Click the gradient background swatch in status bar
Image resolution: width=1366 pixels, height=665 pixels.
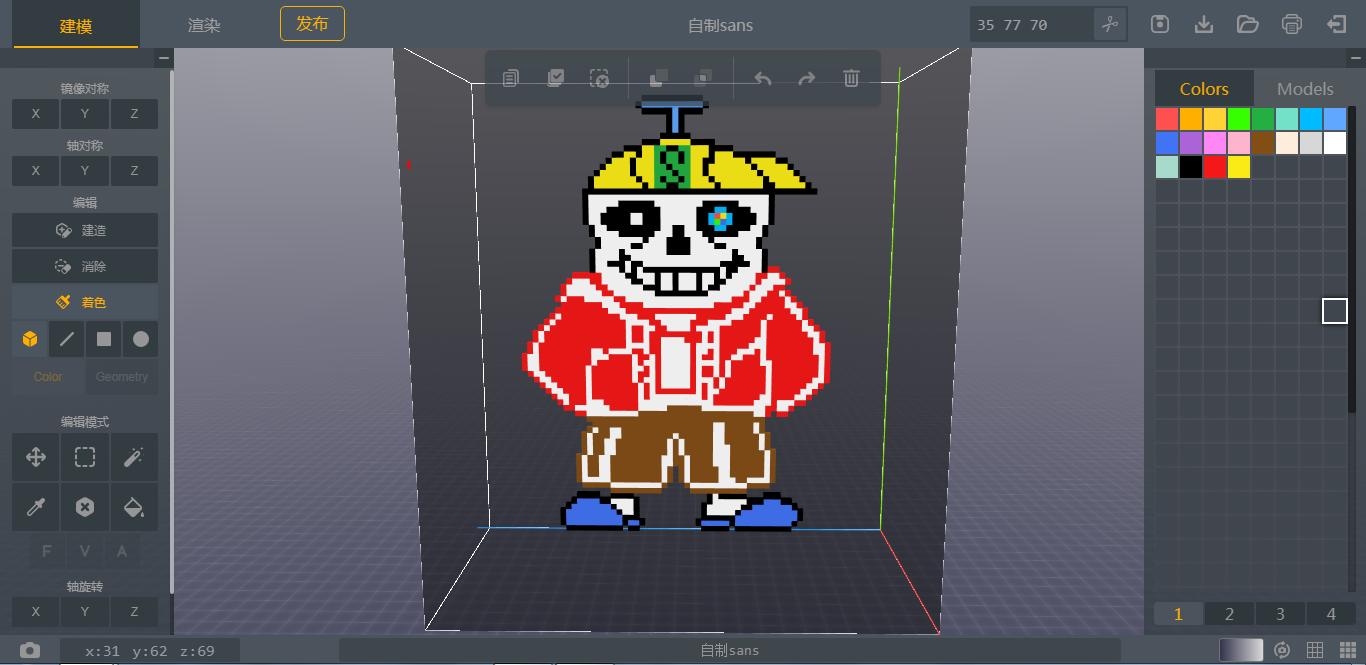click(1241, 651)
